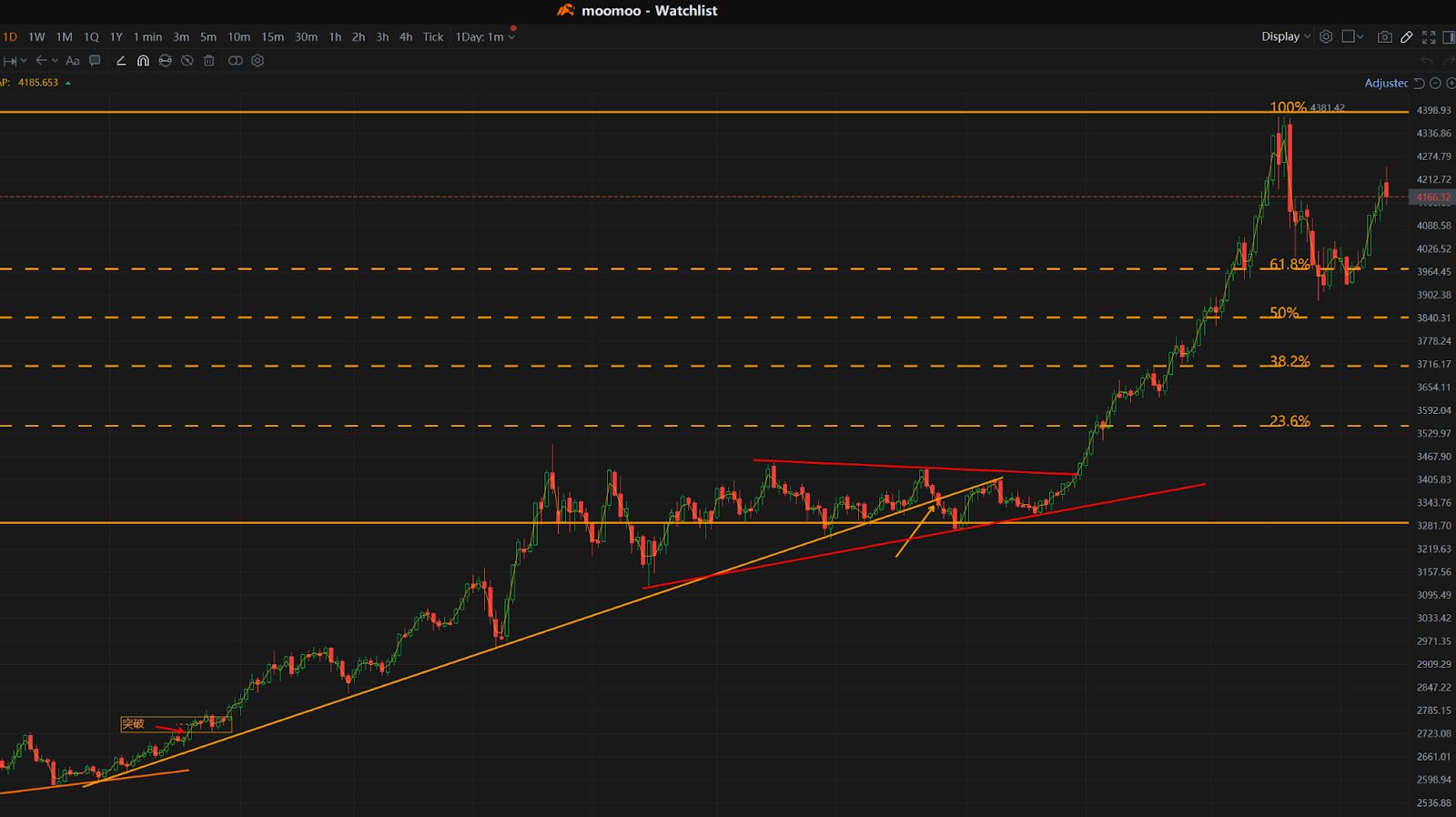Delete drawings using the trash icon

coord(209,61)
